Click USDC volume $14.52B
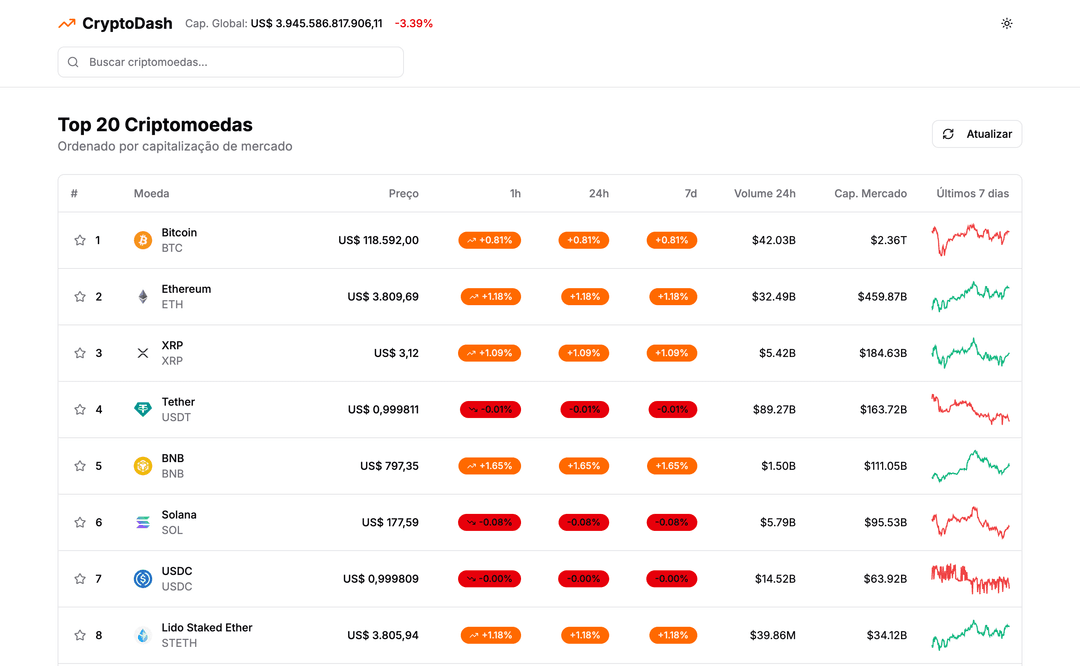 pyautogui.click(x=776, y=579)
